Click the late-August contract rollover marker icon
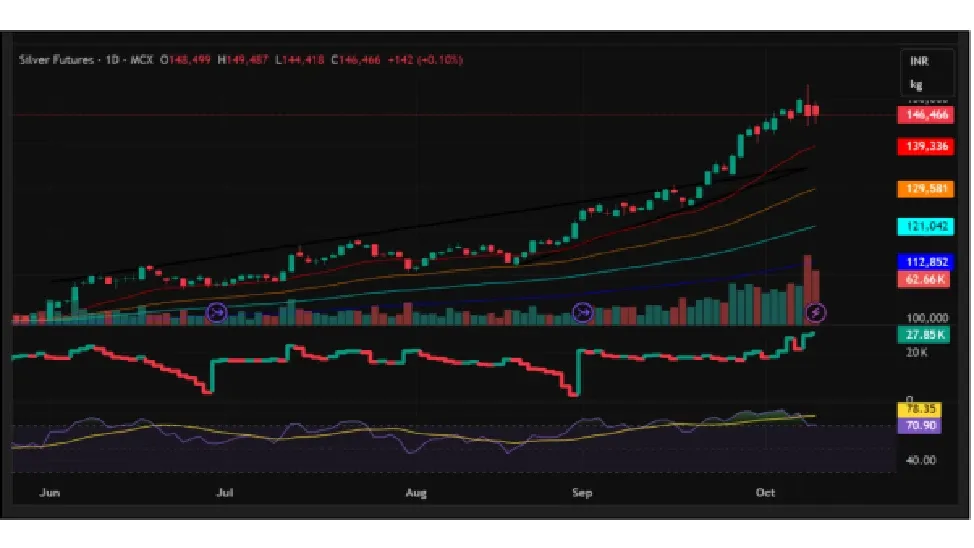The image size is (974, 548). tap(582, 313)
